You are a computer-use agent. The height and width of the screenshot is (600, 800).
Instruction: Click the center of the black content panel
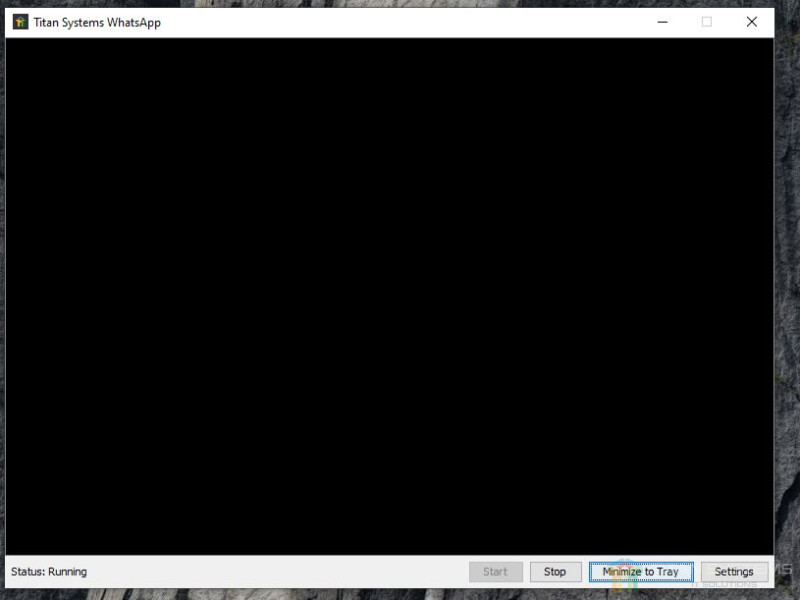[x=389, y=297]
